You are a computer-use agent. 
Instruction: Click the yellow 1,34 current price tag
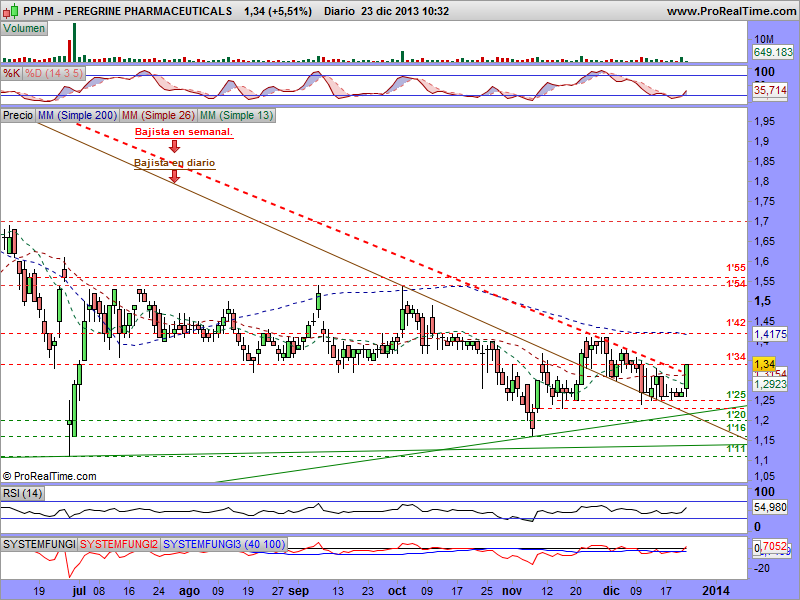tap(764, 364)
